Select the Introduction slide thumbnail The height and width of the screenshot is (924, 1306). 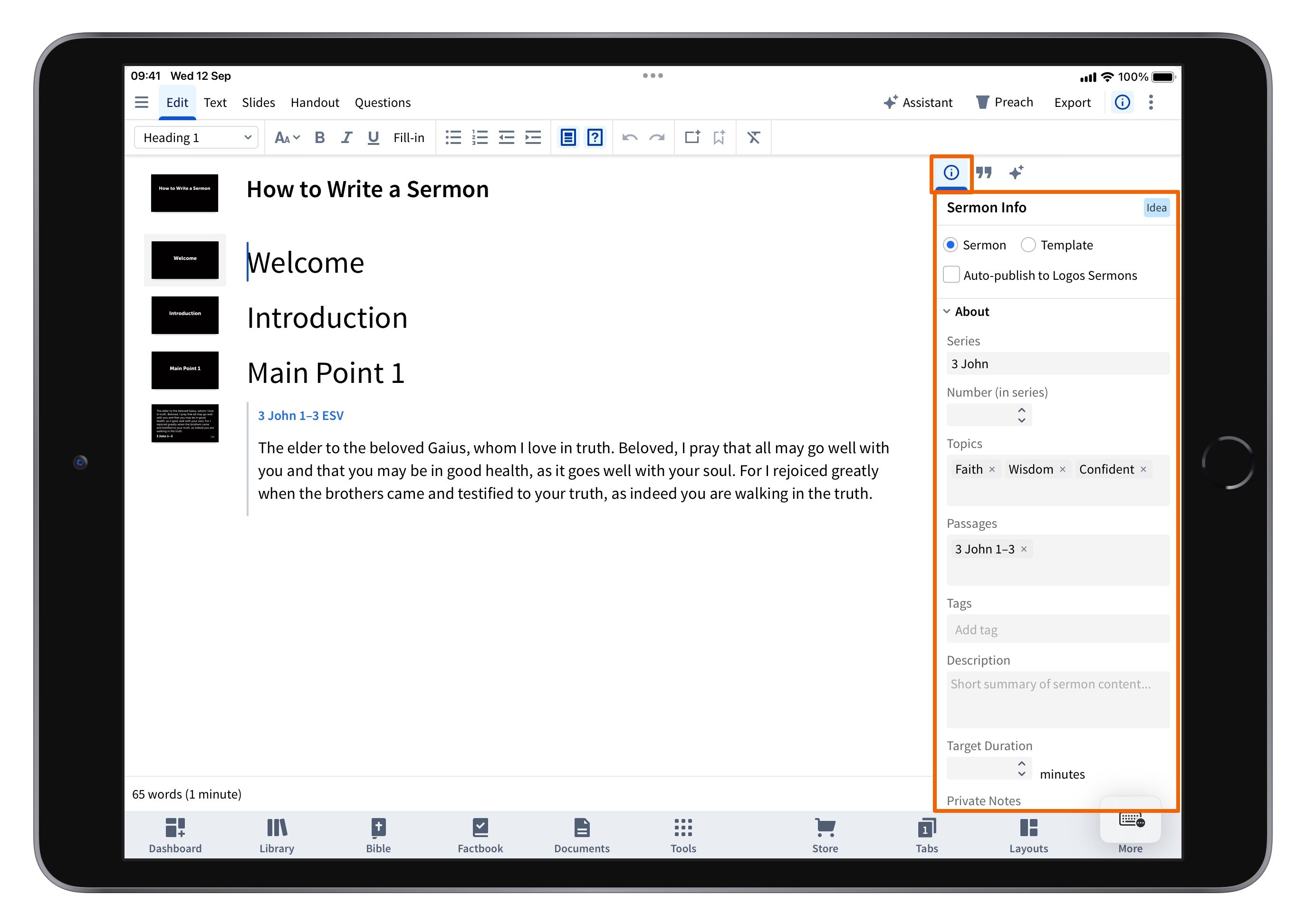(184, 315)
